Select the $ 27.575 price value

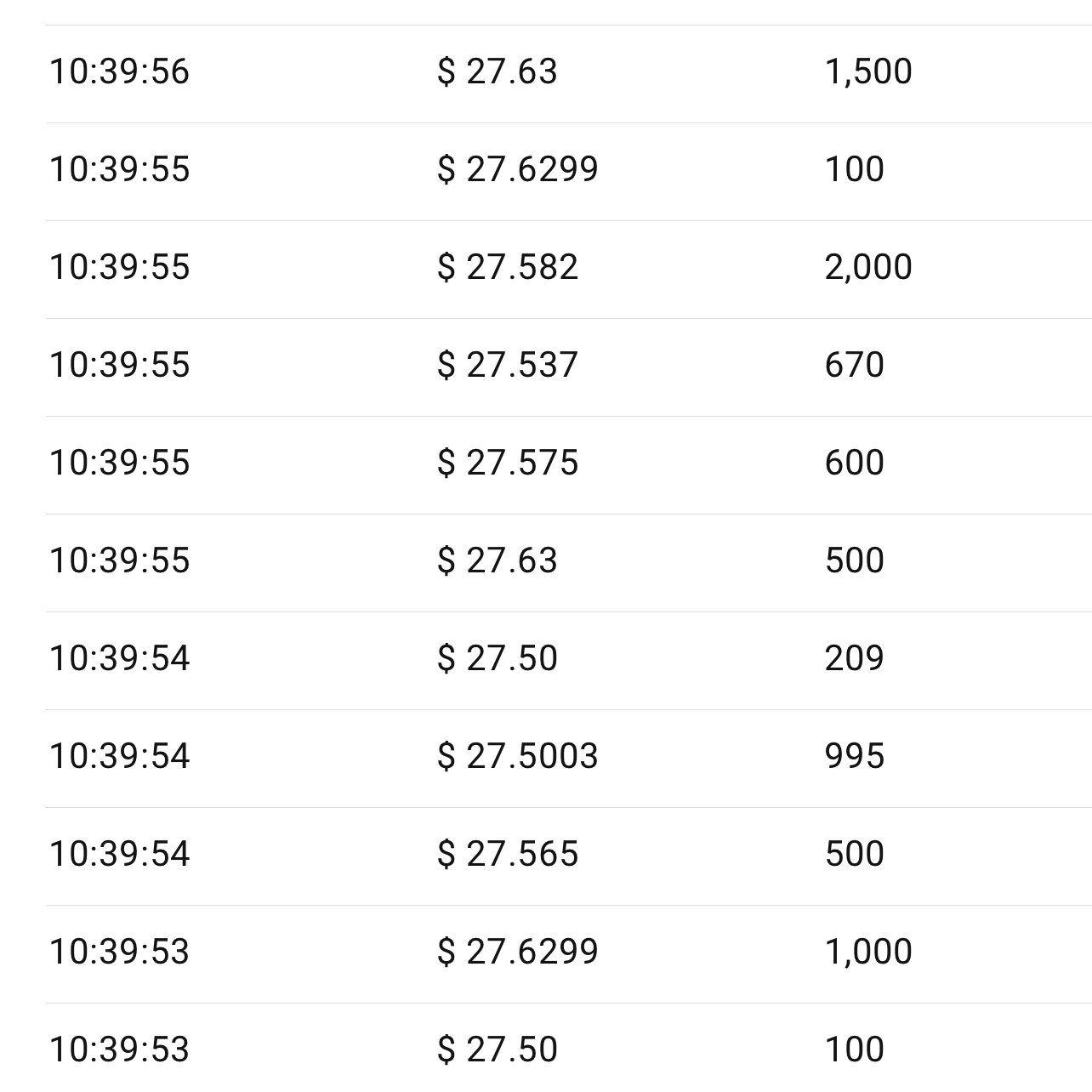coord(508,463)
